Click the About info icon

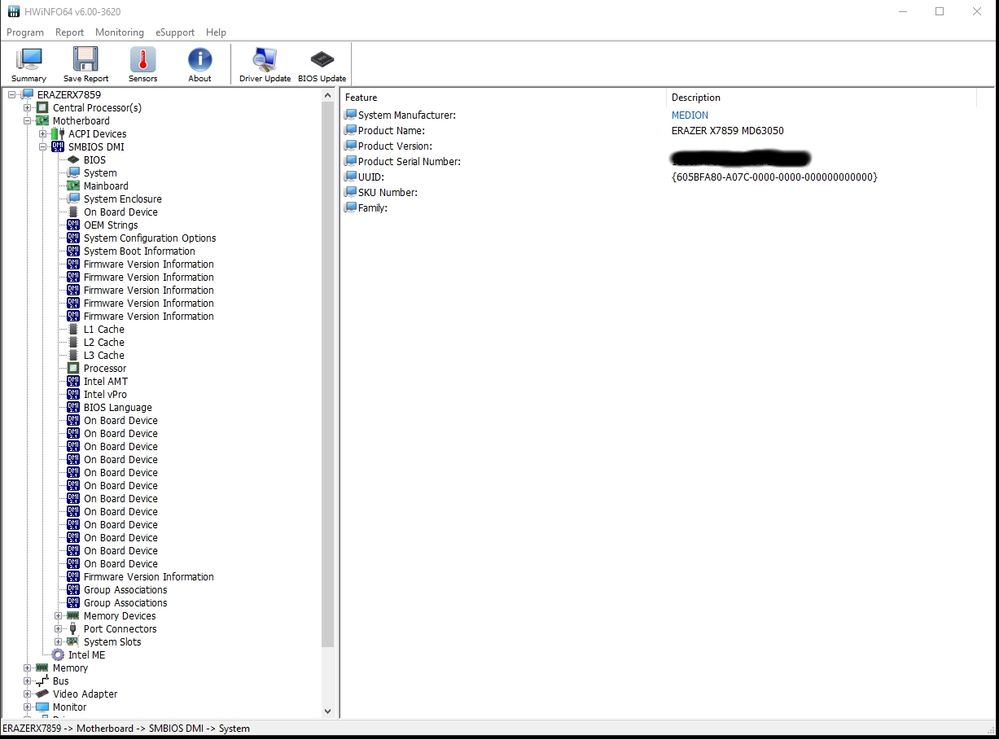tap(199, 63)
